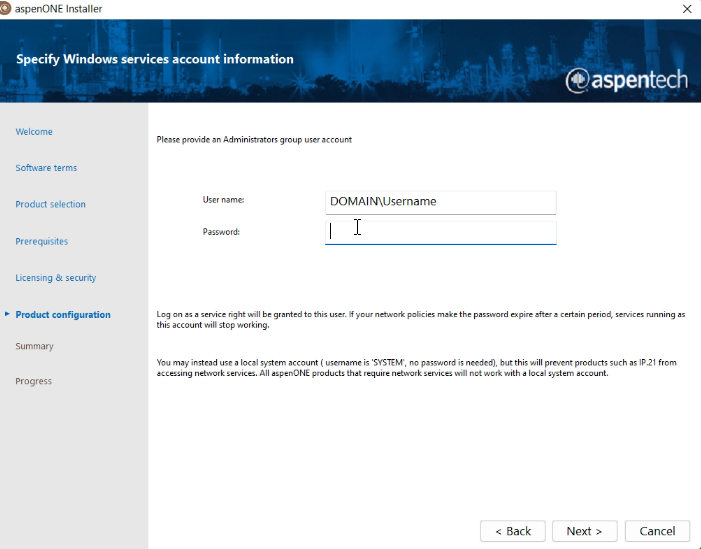Image resolution: width=701 pixels, height=549 pixels.
Task: Click the Specify Windows services account heading
Action: [x=155, y=59]
